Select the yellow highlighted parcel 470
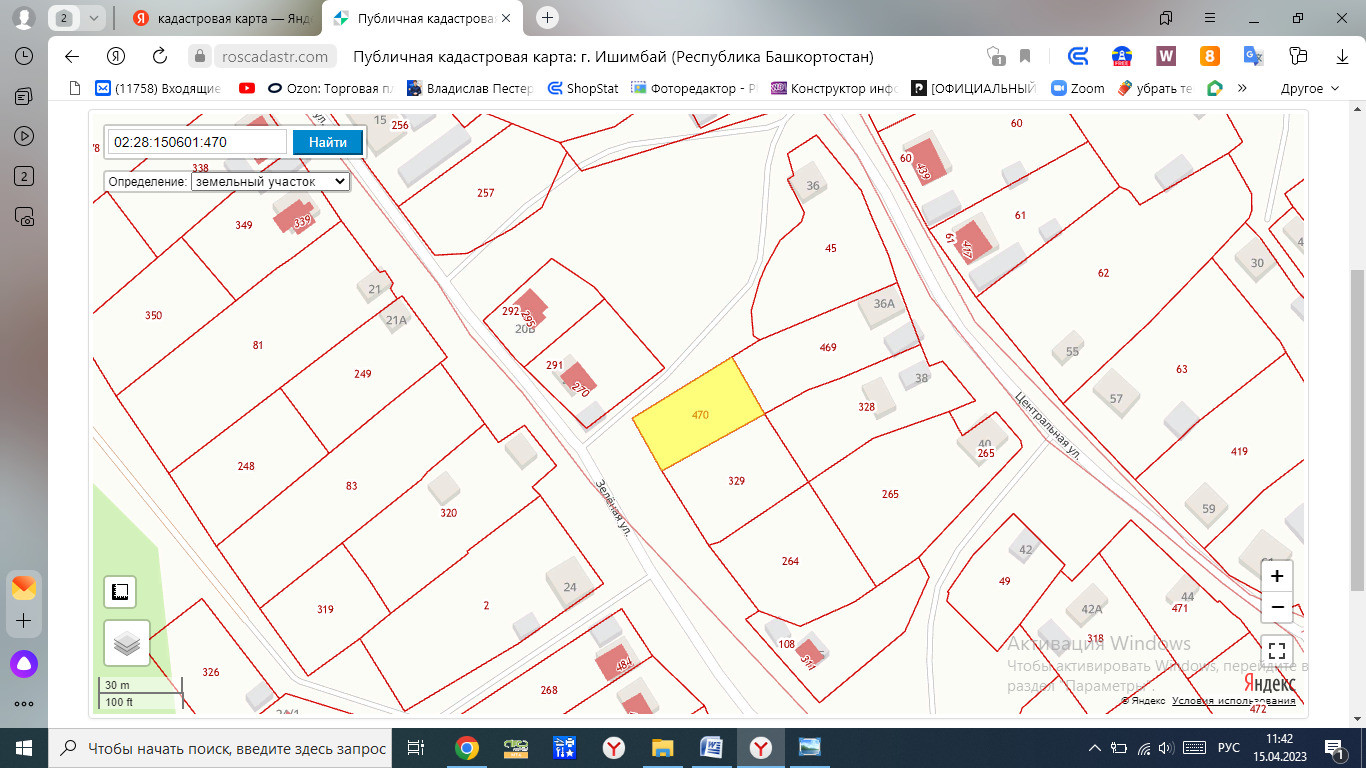1366x768 pixels. click(x=700, y=414)
